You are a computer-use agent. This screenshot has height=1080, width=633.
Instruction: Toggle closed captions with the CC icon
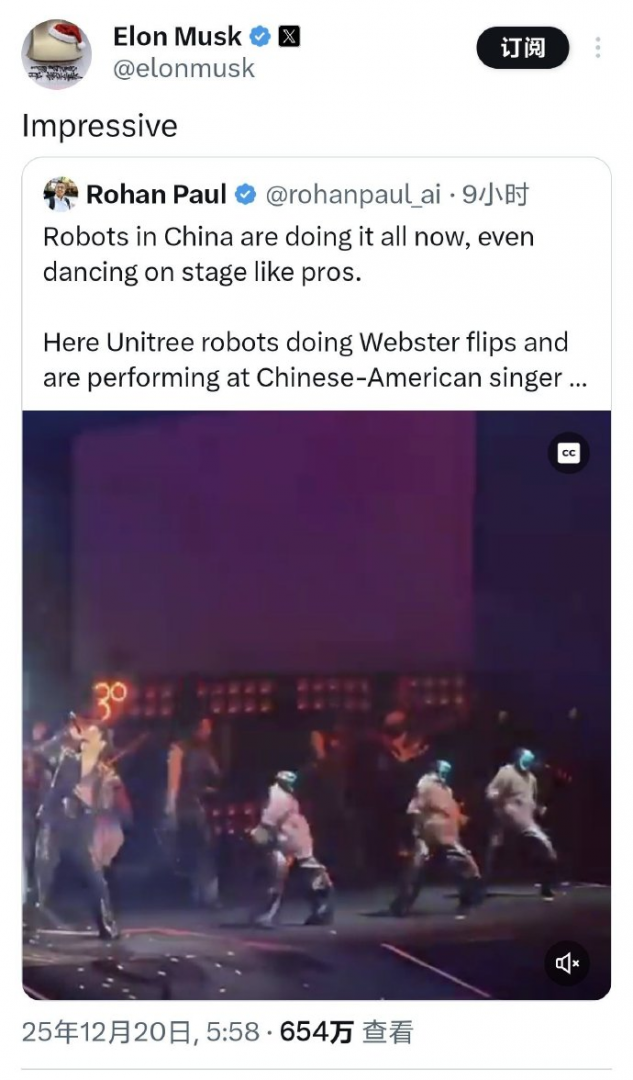[568, 453]
